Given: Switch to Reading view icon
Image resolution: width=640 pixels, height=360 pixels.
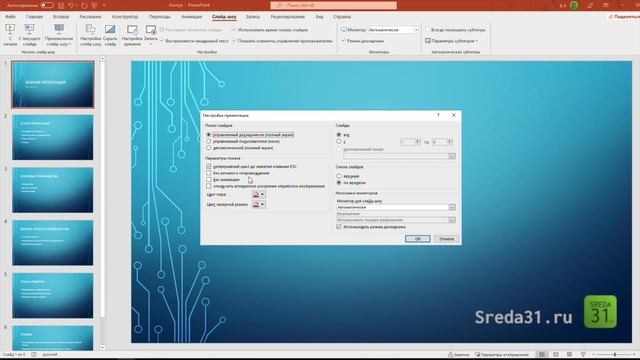Looking at the screenshot, I should pyautogui.click(x=569, y=355).
